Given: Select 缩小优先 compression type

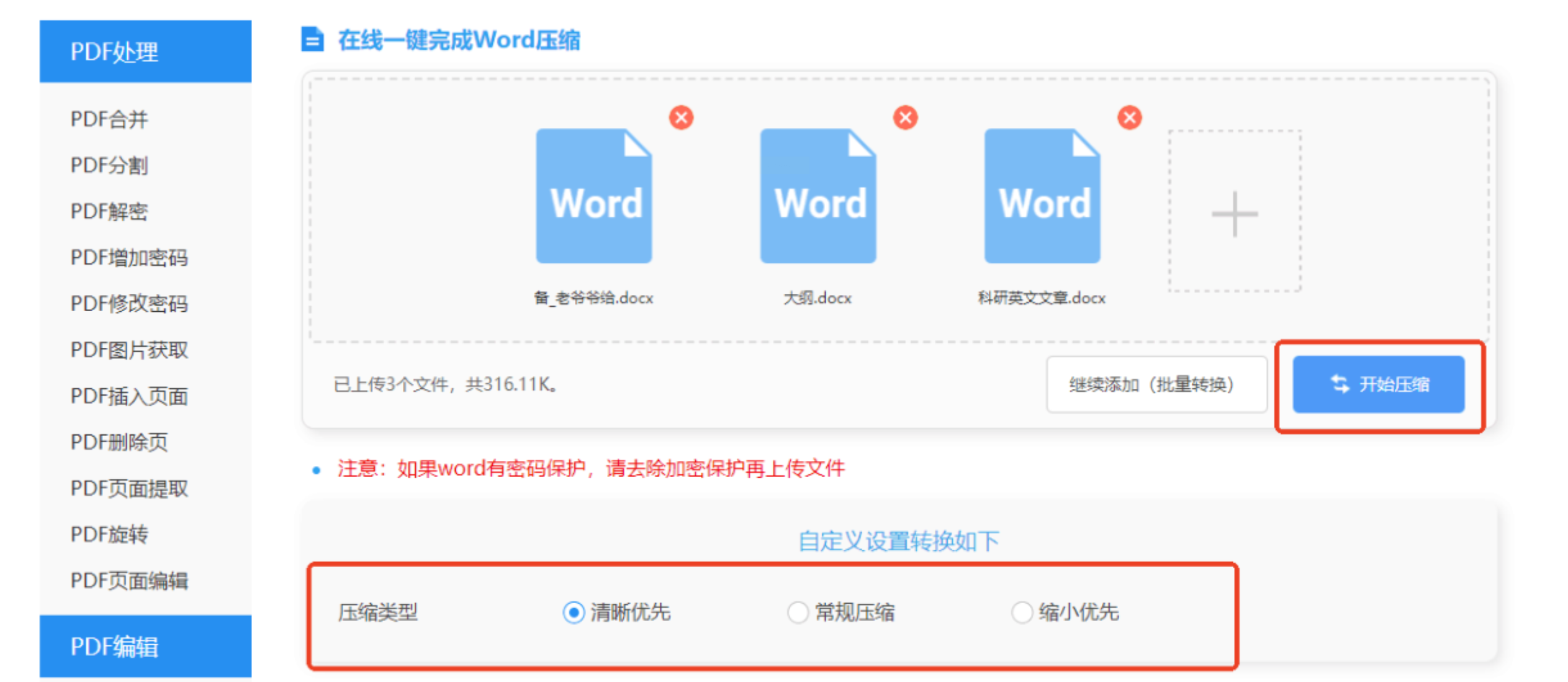Looking at the screenshot, I should [1022, 612].
